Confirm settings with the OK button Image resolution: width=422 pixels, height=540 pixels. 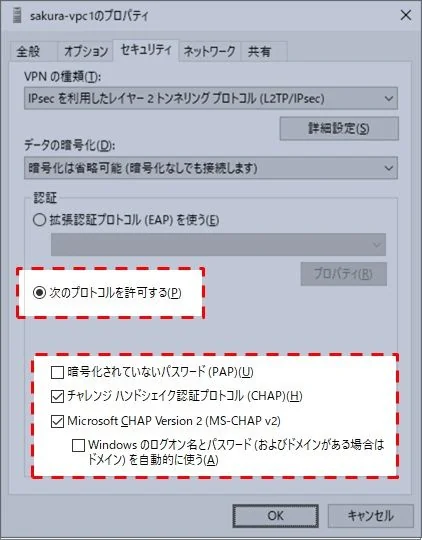click(x=275, y=516)
